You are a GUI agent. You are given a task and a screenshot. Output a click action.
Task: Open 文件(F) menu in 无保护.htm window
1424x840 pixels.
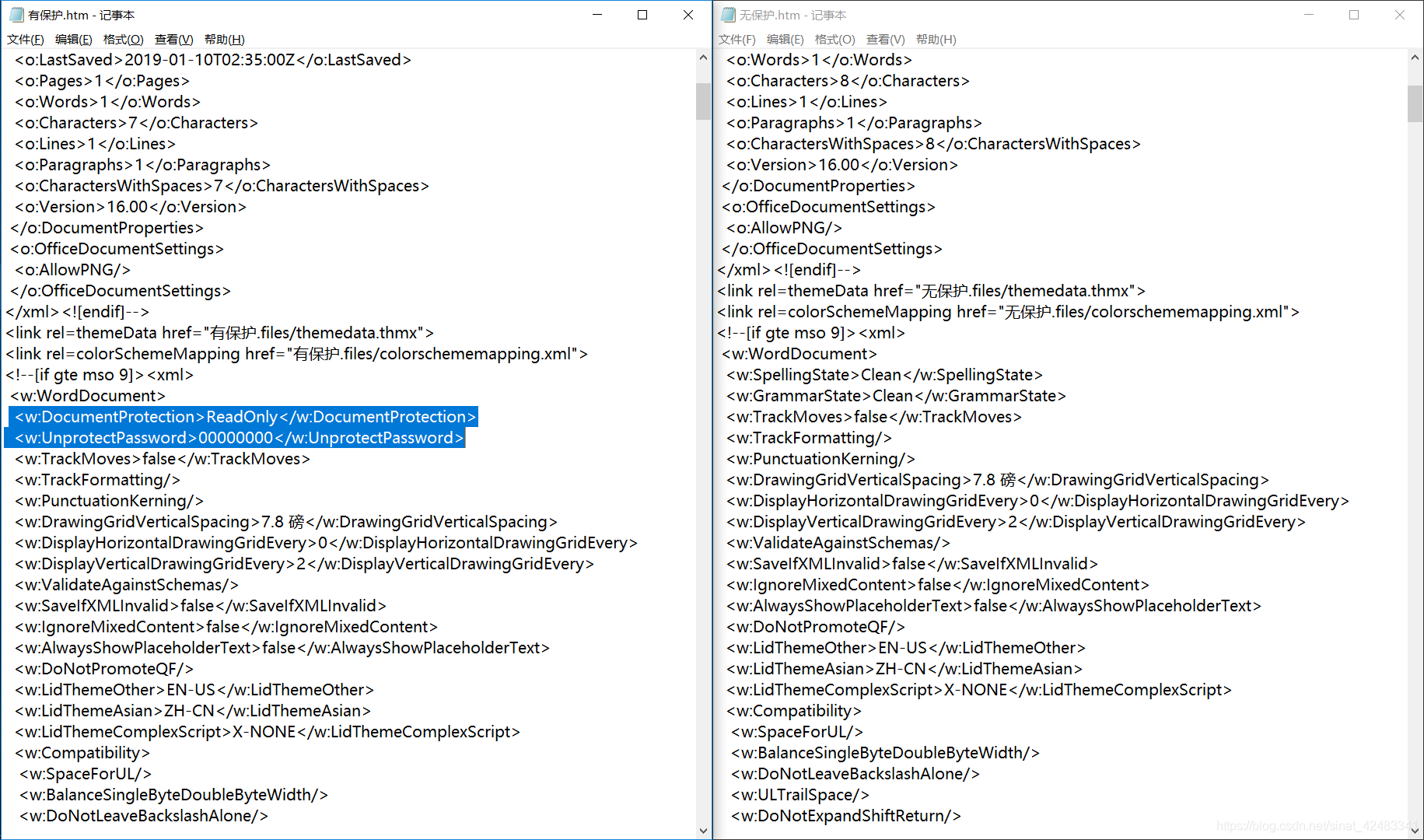[x=737, y=39]
